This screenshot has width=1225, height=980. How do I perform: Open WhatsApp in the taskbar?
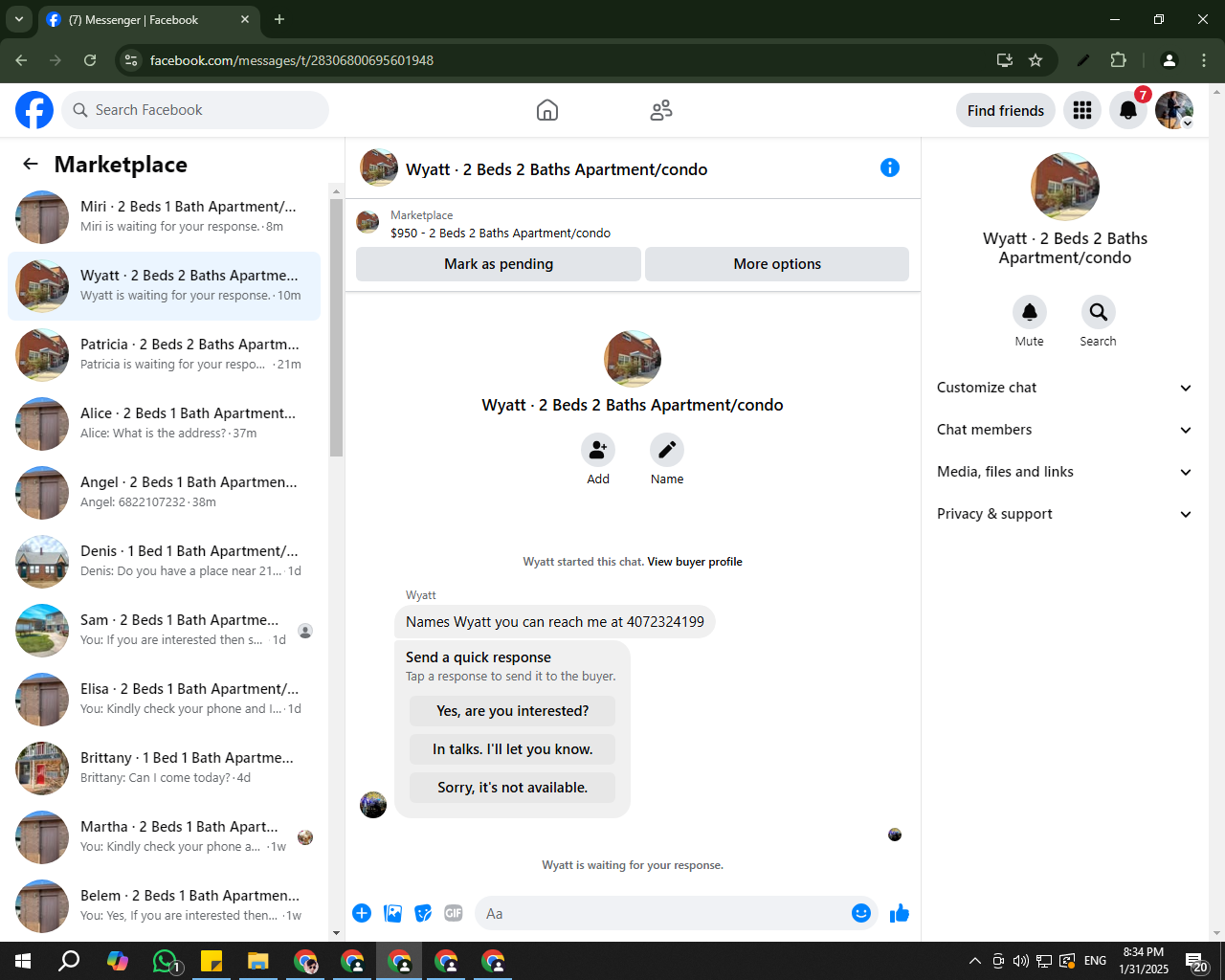[x=165, y=961]
